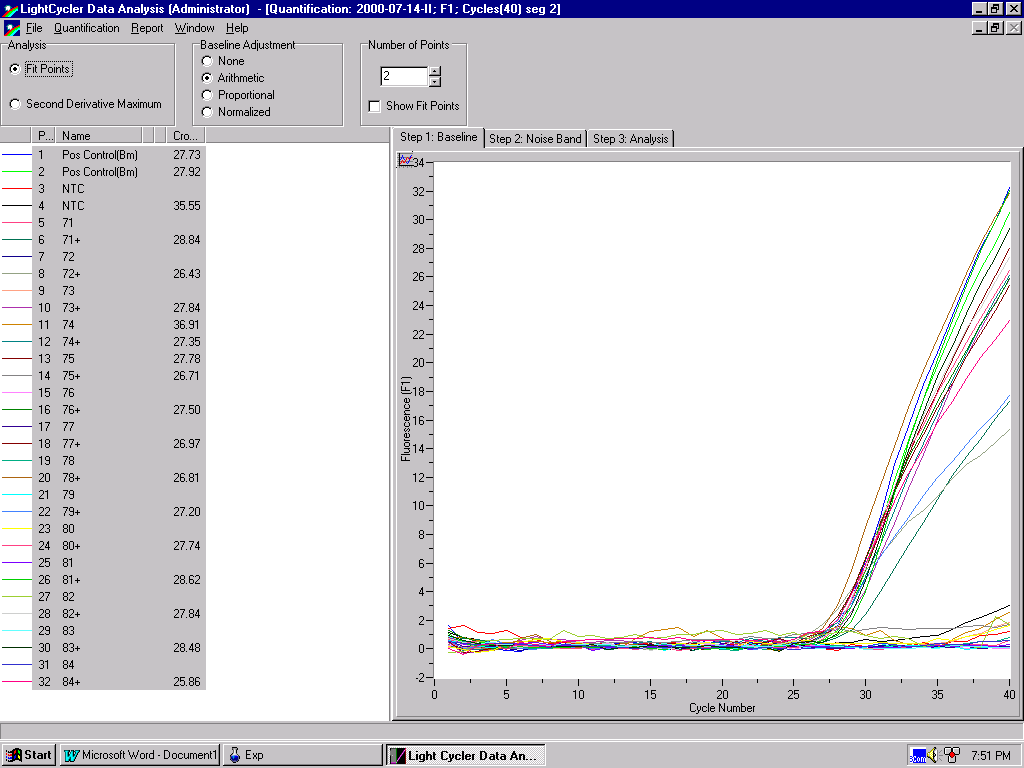1024x768 pixels.
Task: Switch to the Step 2: Noise Band tab
Action: pyautogui.click(x=535, y=138)
